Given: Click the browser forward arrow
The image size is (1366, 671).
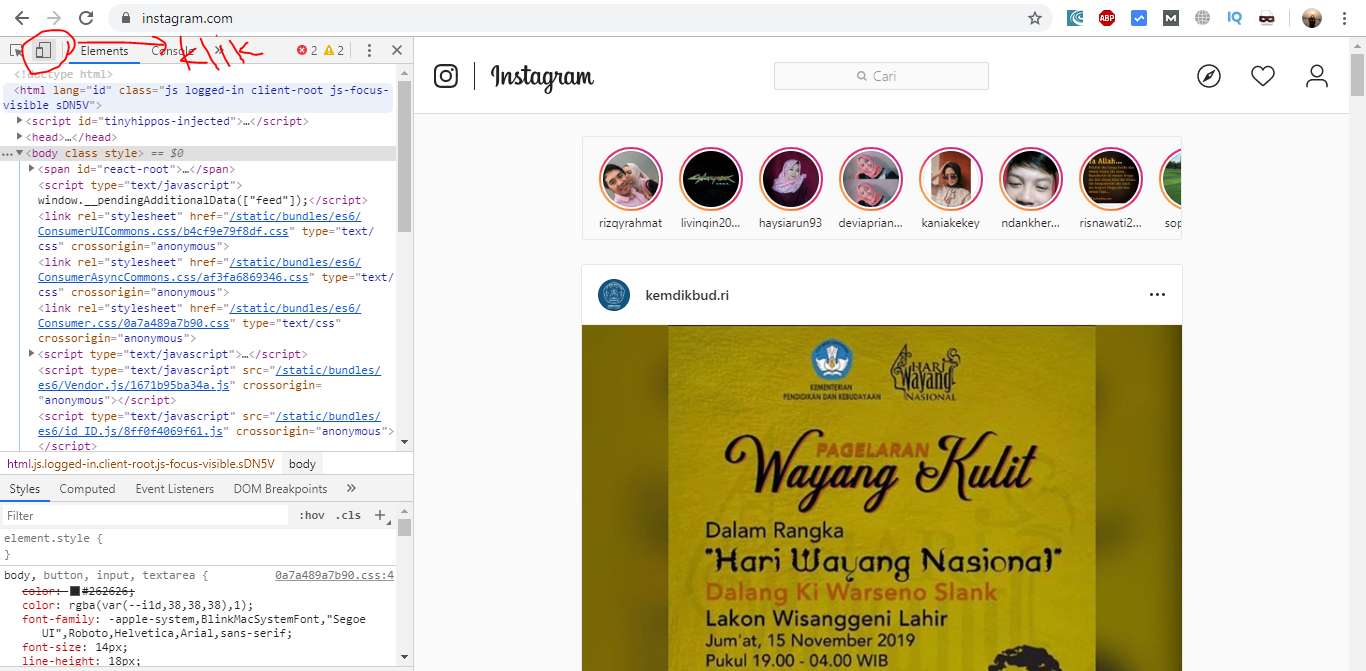Looking at the screenshot, I should tap(54, 18).
